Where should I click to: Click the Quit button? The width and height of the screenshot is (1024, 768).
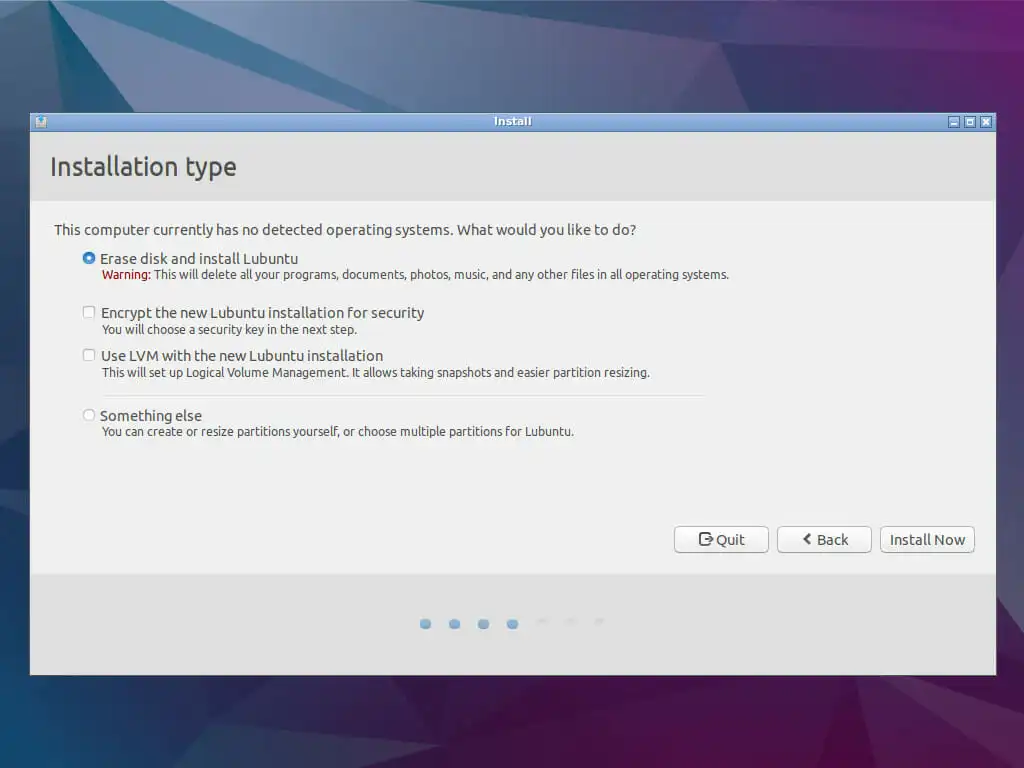[721, 539]
